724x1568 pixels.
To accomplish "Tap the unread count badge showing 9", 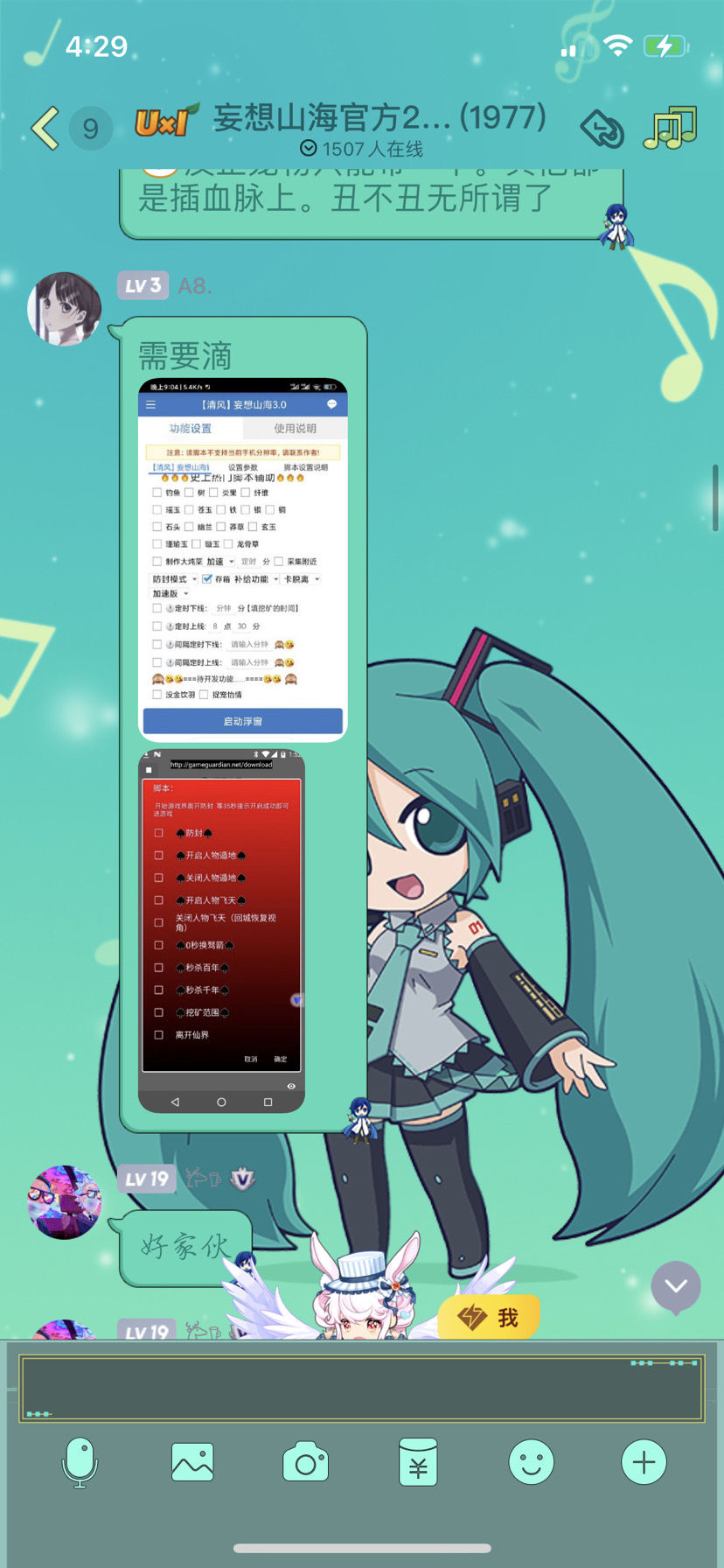I will click(x=90, y=129).
